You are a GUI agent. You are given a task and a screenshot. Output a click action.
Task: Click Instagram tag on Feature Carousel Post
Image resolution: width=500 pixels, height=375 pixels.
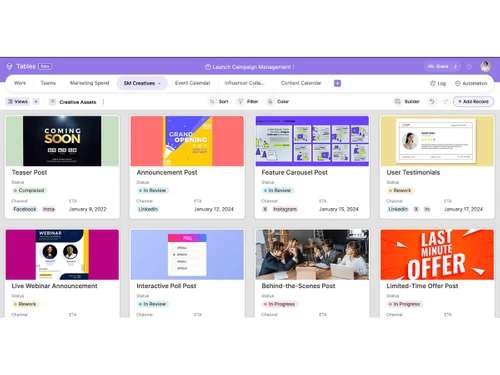click(285, 209)
